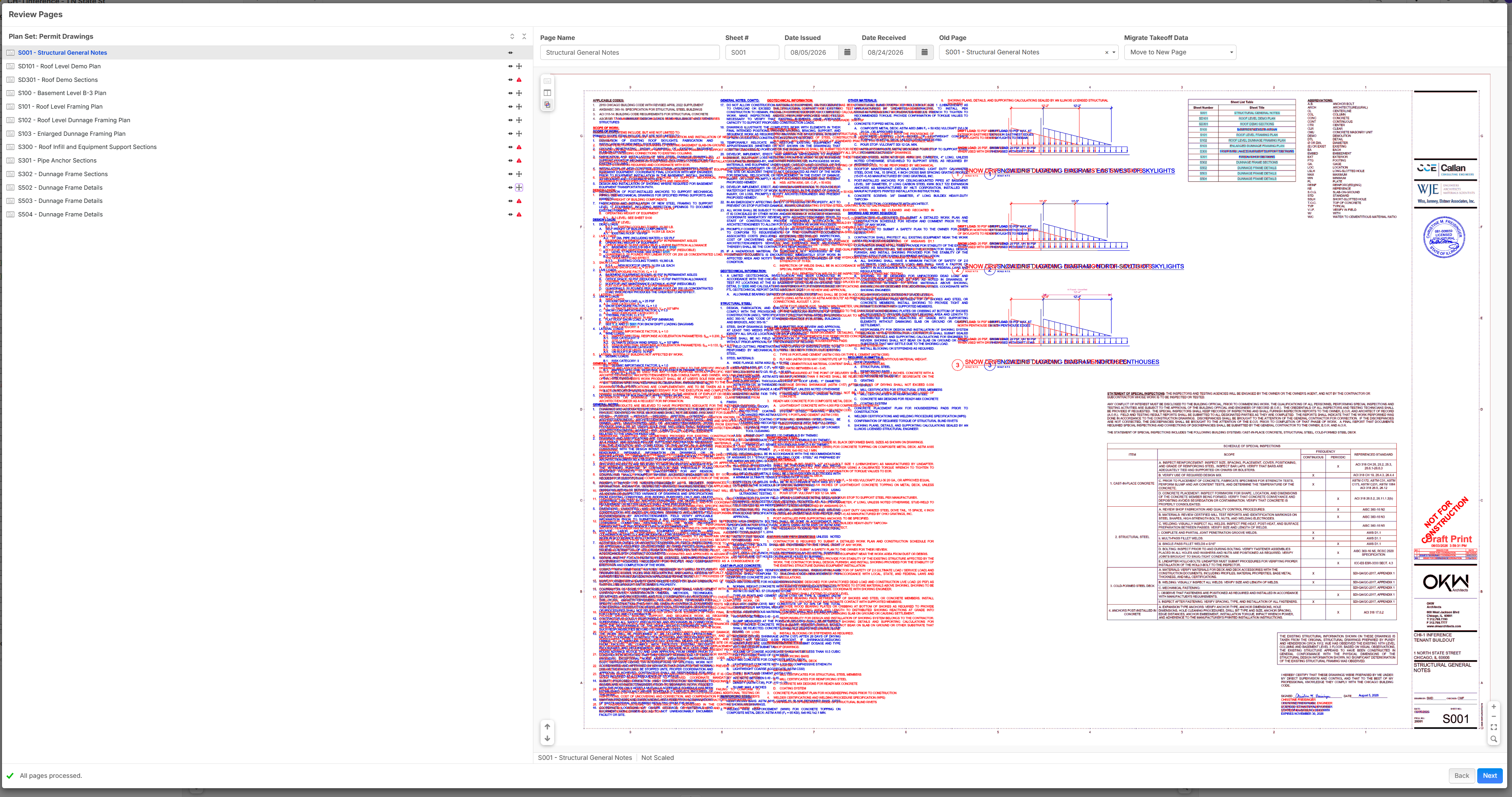
Task: Toggle link icon on SD101 Roof Demo Plan
Action: coord(510,66)
